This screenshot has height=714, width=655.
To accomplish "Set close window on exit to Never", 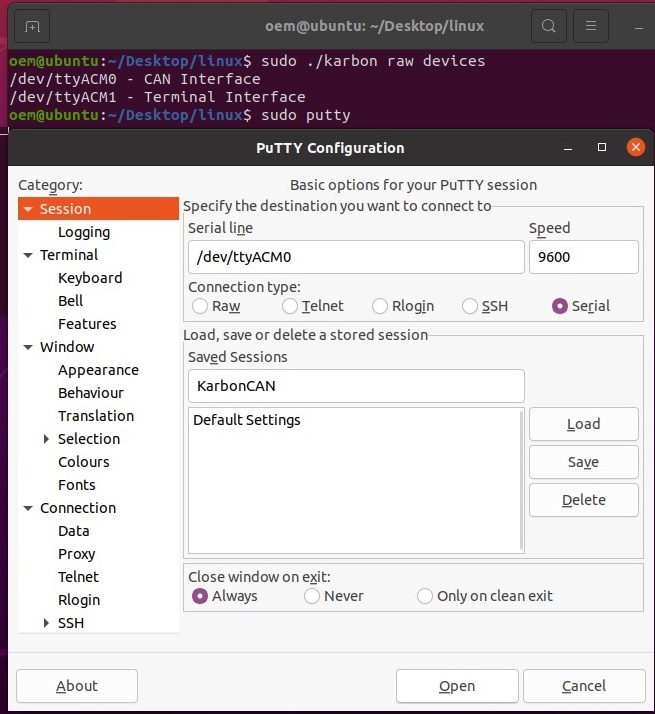I will 312,596.
